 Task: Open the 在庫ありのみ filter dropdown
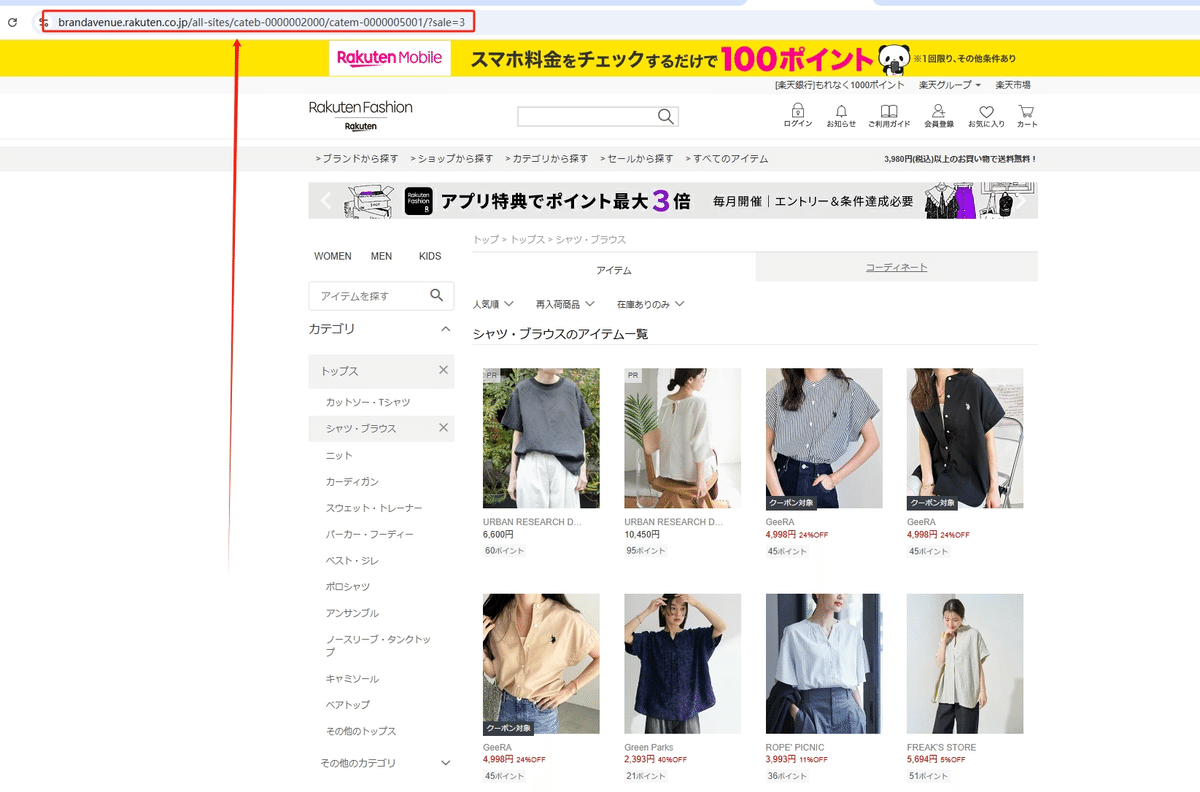tap(651, 304)
